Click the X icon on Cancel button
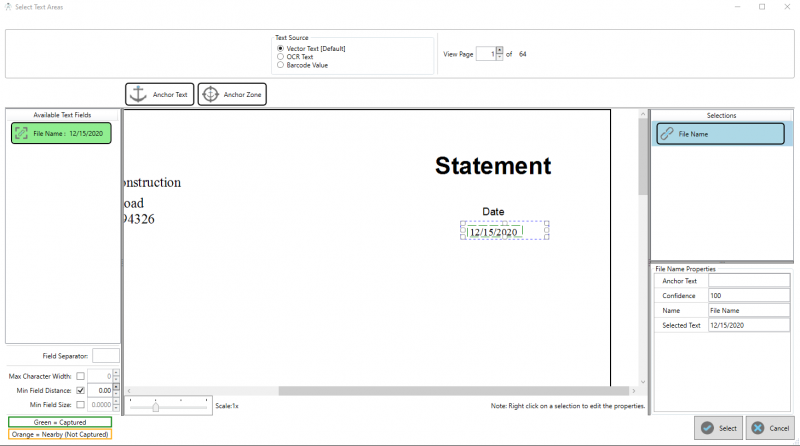The image size is (800, 446). (x=758, y=428)
